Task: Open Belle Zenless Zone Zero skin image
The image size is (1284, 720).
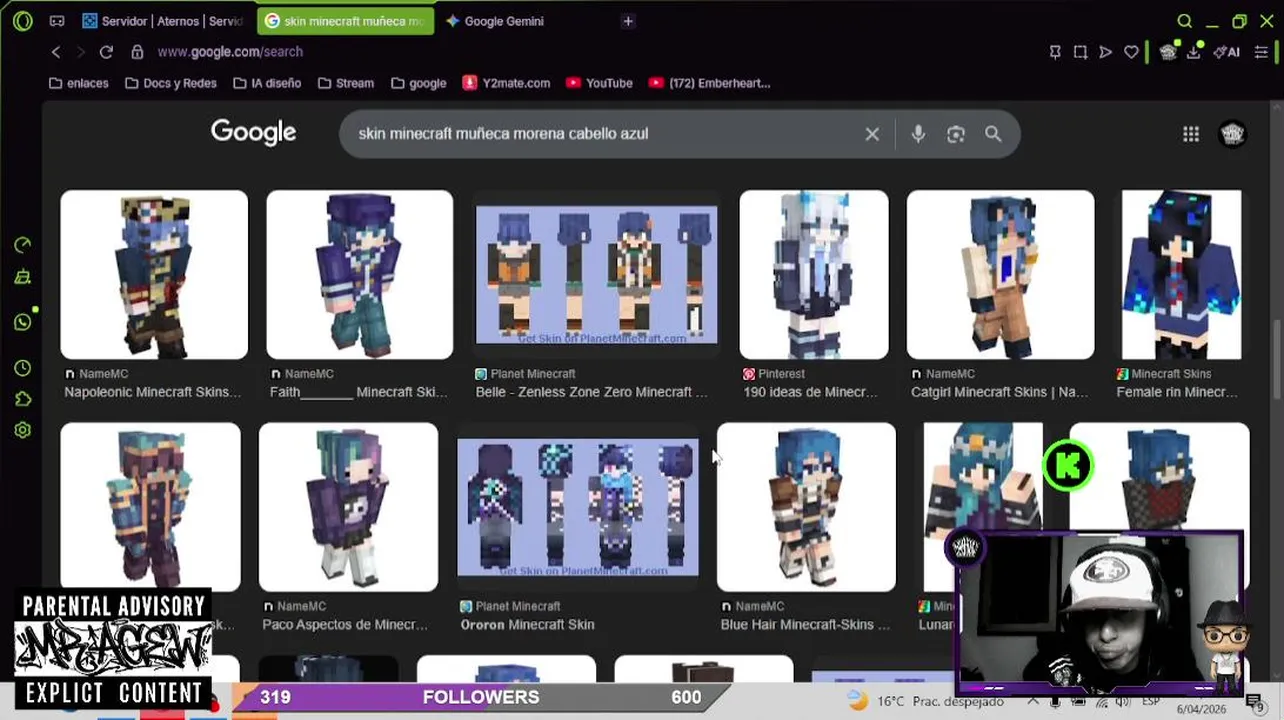Action: (x=596, y=275)
